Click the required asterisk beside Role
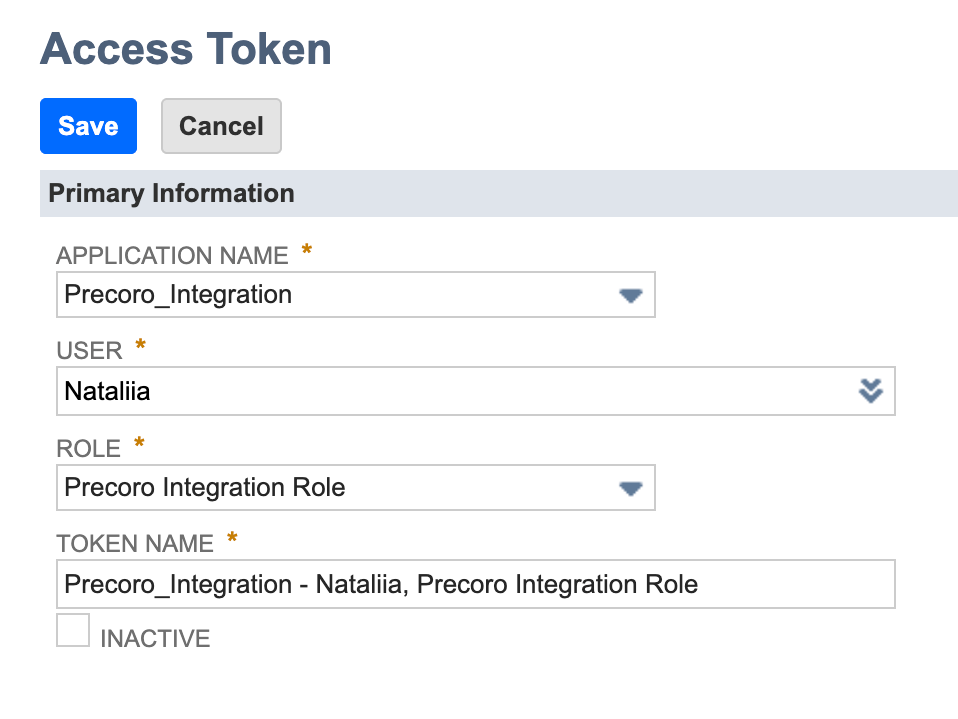 pyautogui.click(x=139, y=444)
